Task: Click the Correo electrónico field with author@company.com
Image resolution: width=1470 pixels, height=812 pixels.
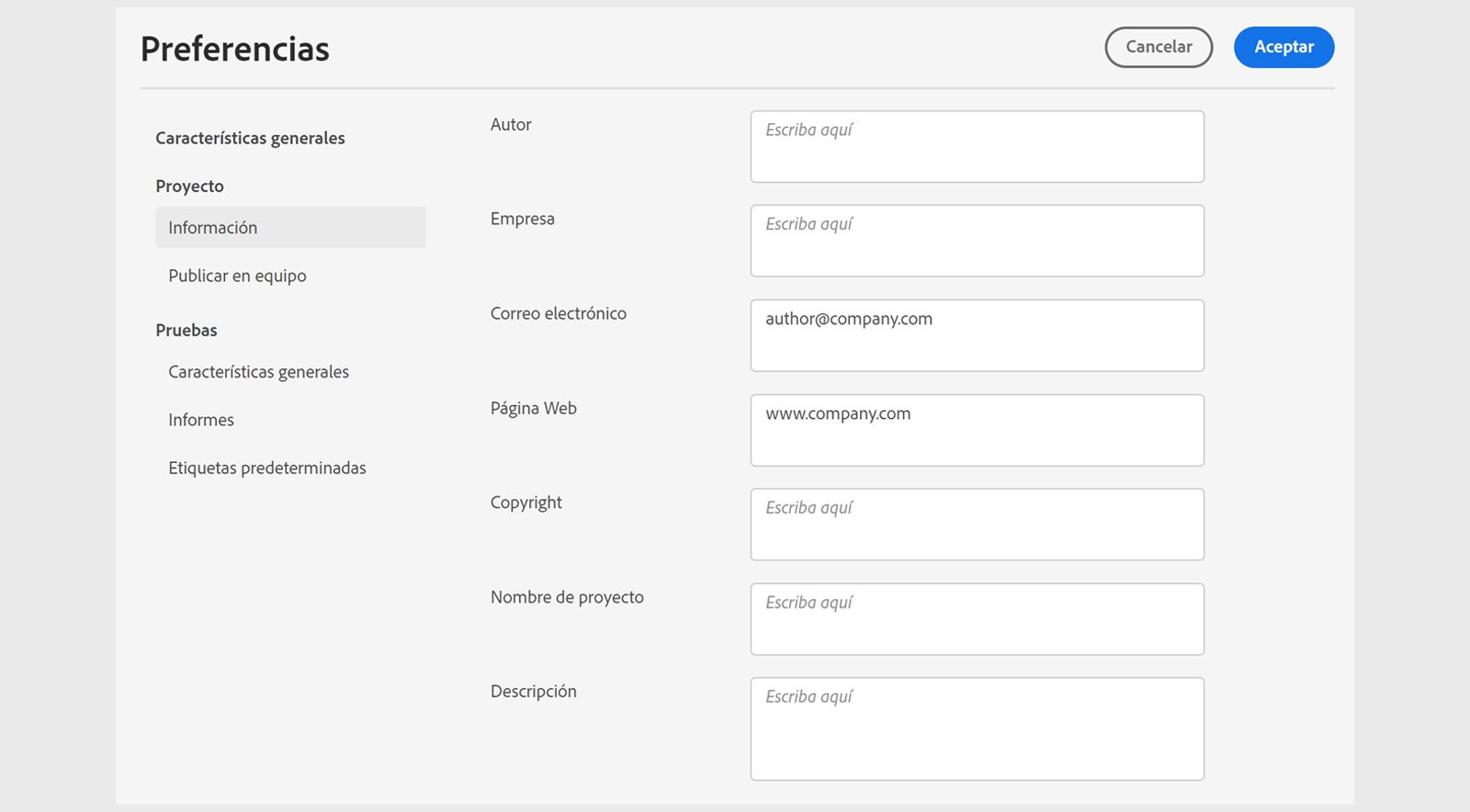Action: [x=977, y=335]
